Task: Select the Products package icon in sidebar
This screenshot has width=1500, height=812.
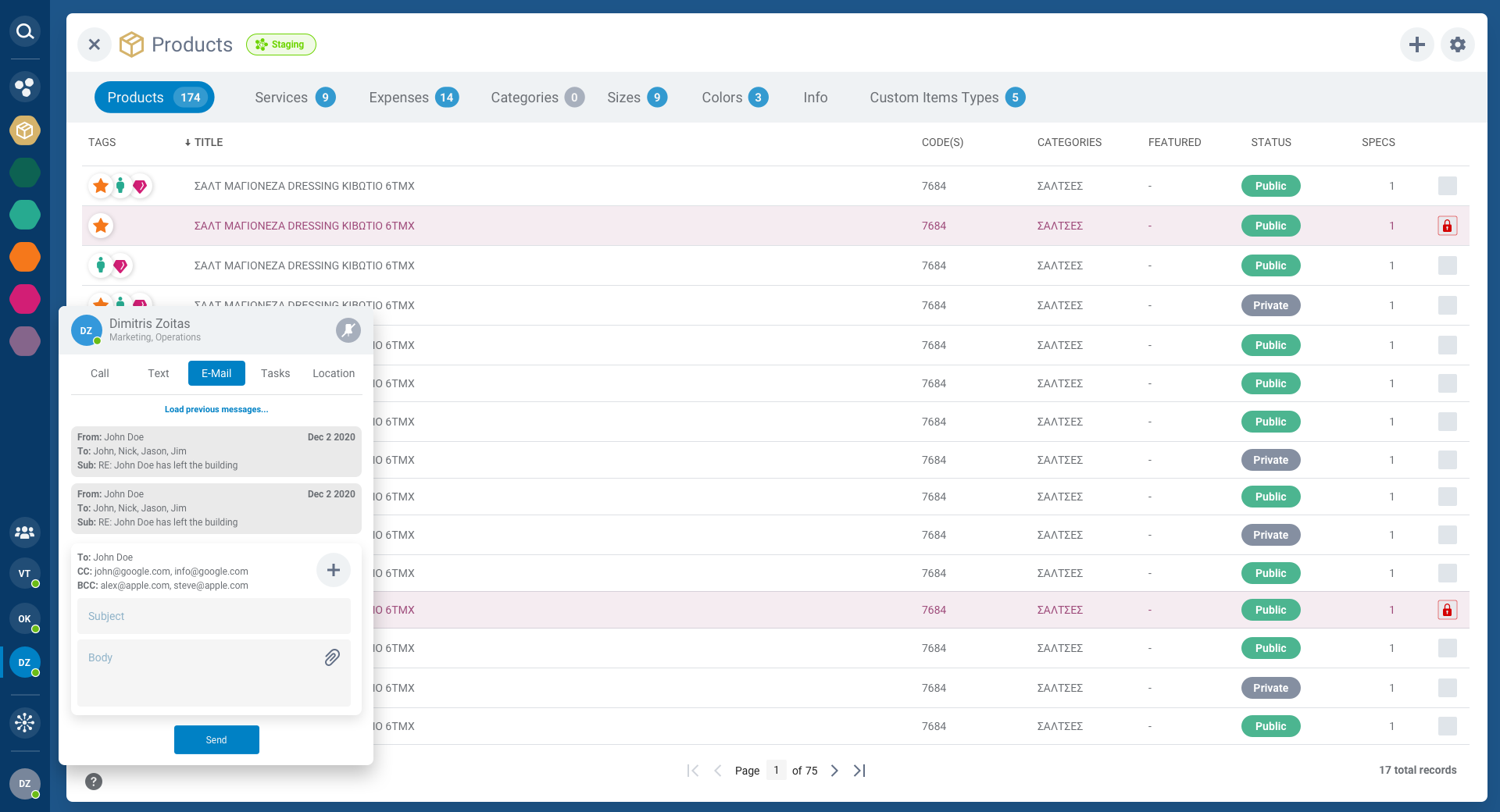Action: [x=24, y=130]
